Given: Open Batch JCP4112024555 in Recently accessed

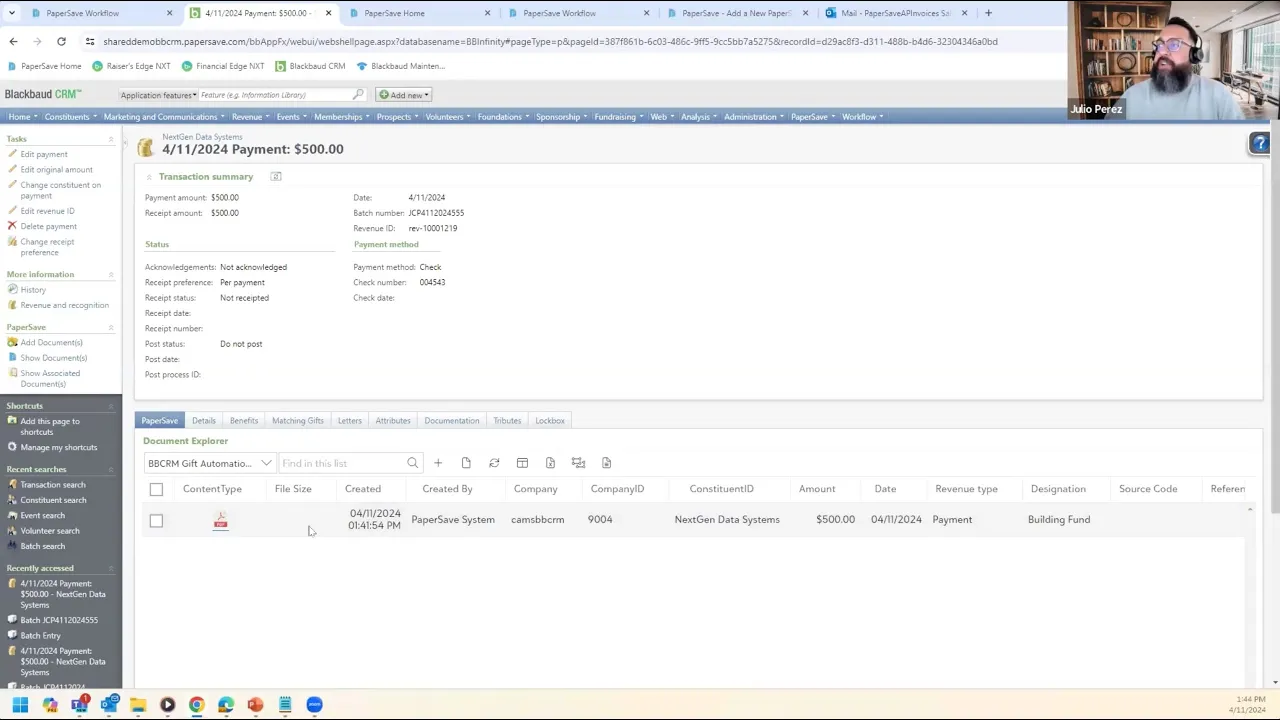Looking at the screenshot, I should pyautogui.click(x=59, y=620).
